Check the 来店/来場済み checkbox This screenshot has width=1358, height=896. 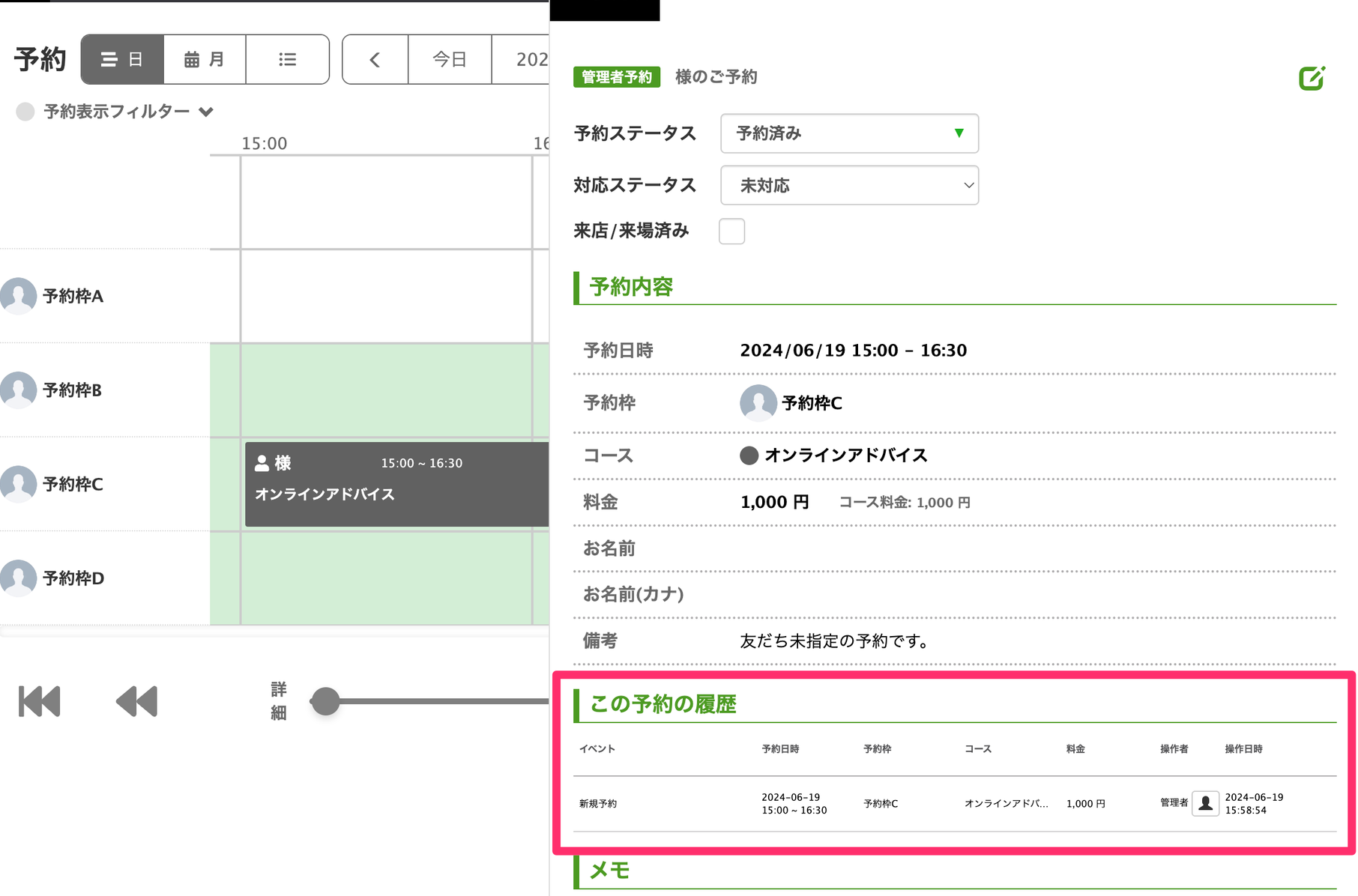click(731, 231)
